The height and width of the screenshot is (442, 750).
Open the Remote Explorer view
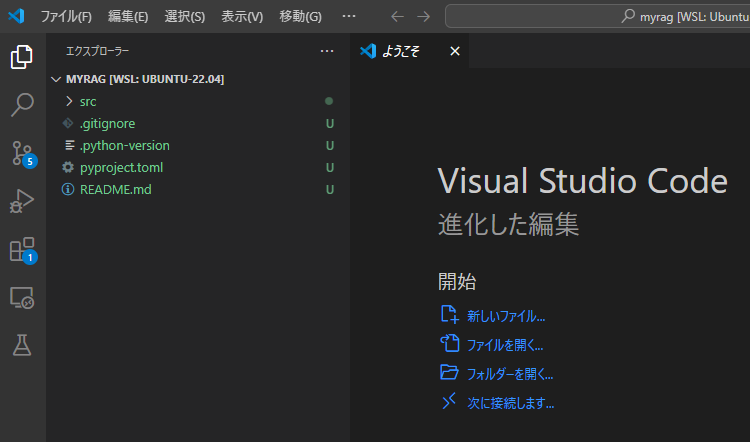[x=22, y=298]
